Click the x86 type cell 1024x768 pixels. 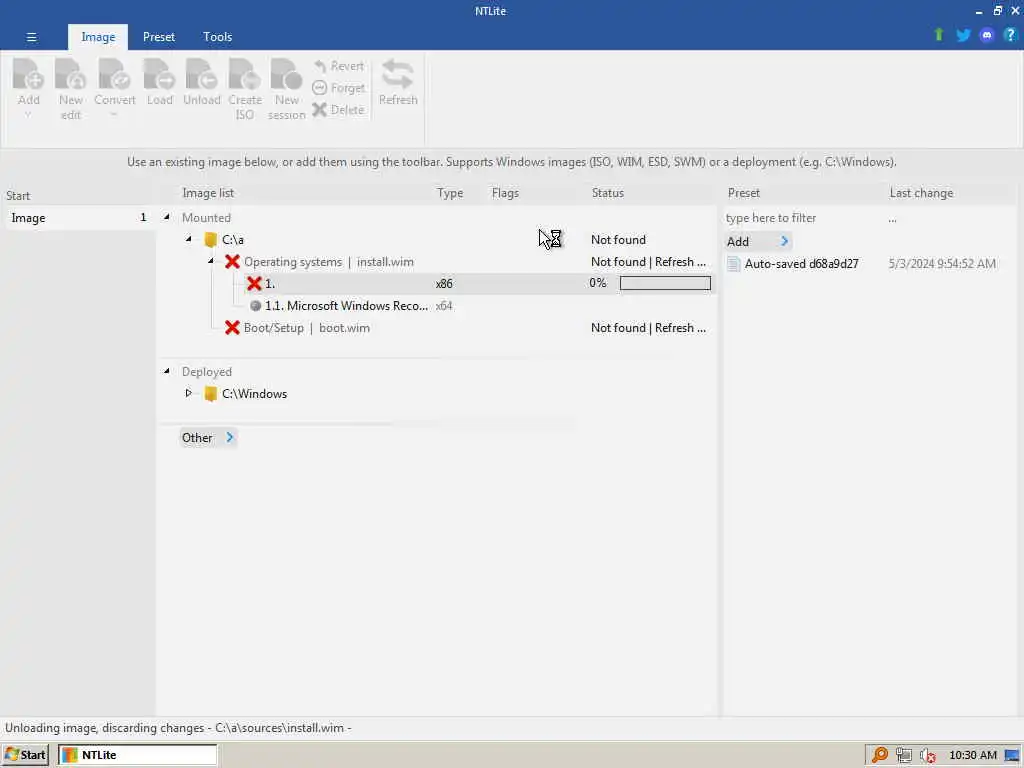click(444, 283)
